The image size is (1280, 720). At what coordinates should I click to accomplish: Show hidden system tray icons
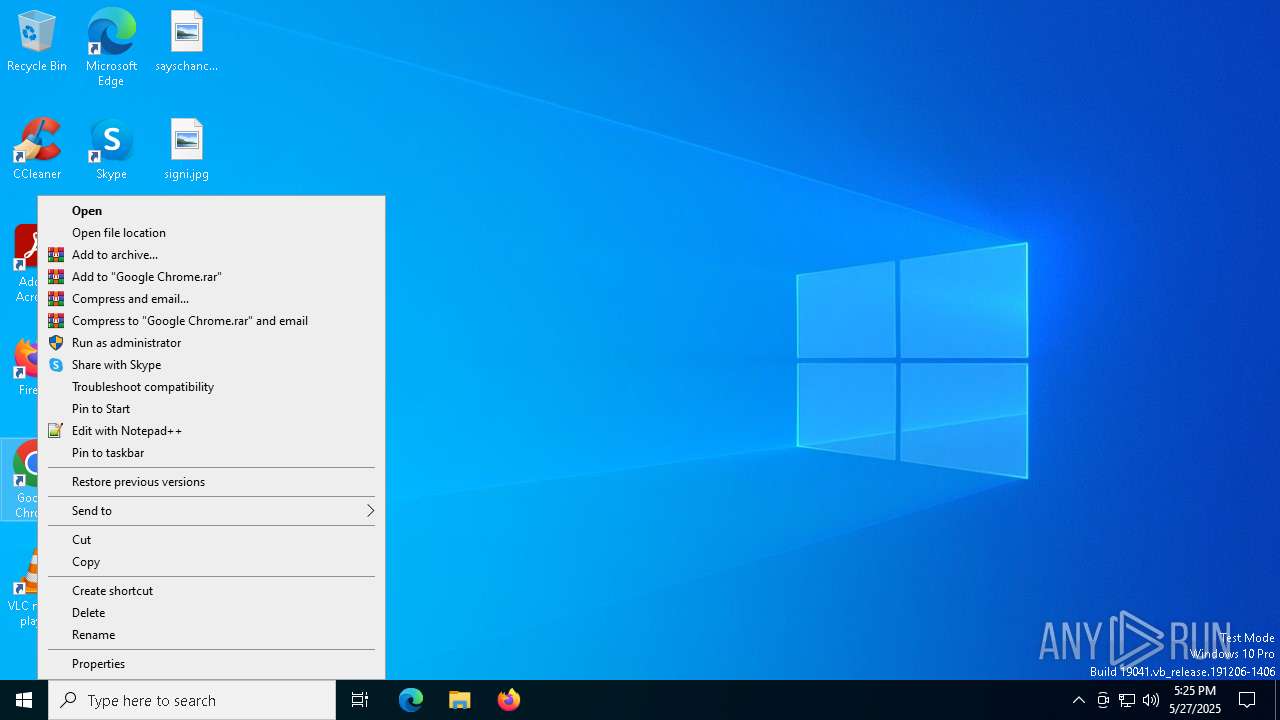click(1078, 700)
